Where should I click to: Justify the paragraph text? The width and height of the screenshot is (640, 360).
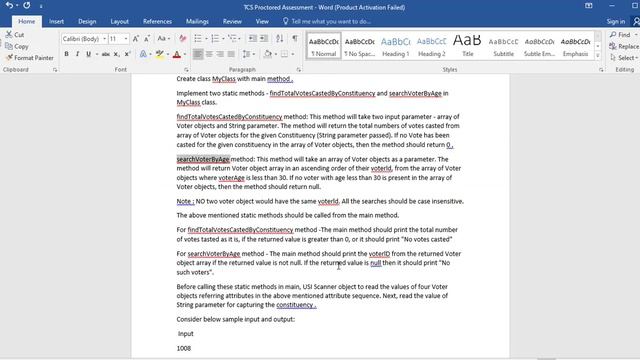(x=231, y=54)
